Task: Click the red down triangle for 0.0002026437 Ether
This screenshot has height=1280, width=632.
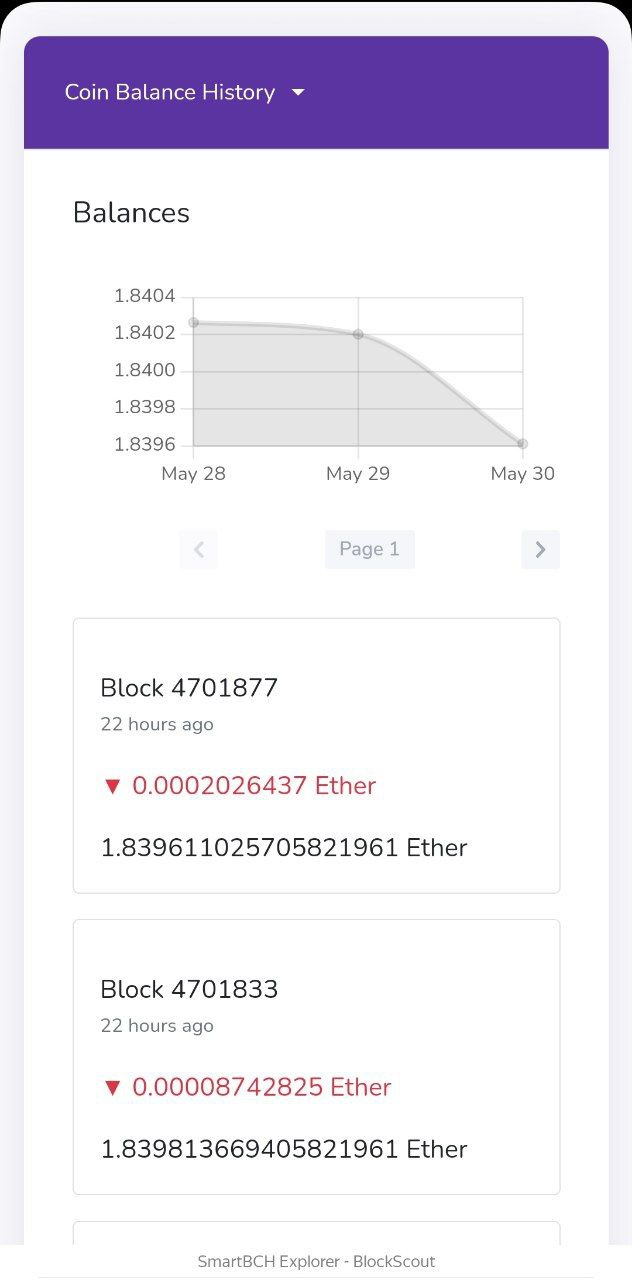Action: click(x=111, y=787)
